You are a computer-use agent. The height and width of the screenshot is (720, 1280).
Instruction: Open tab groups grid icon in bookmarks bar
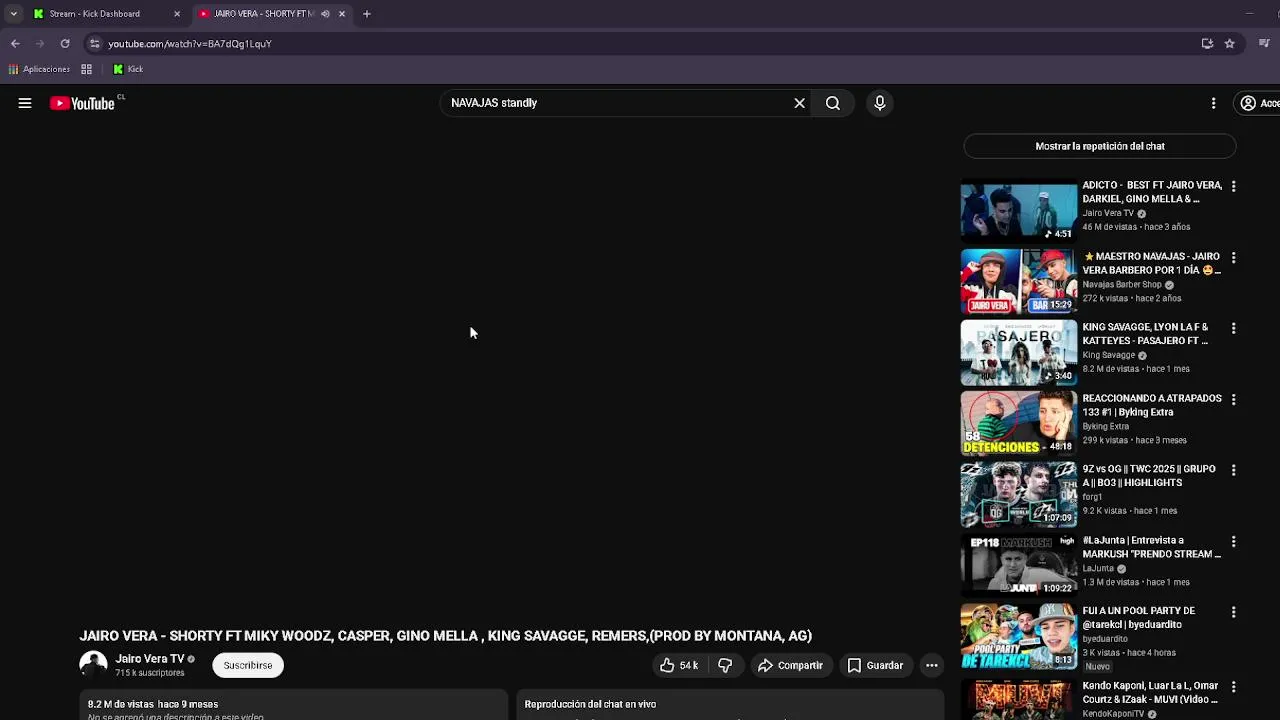[87, 69]
